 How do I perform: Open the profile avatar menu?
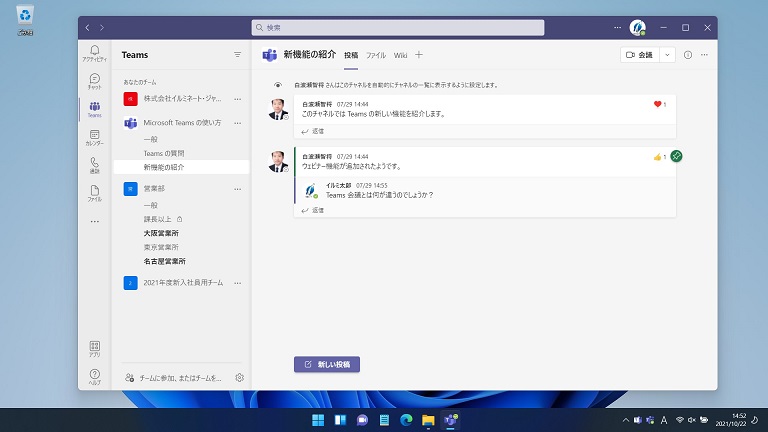point(638,27)
